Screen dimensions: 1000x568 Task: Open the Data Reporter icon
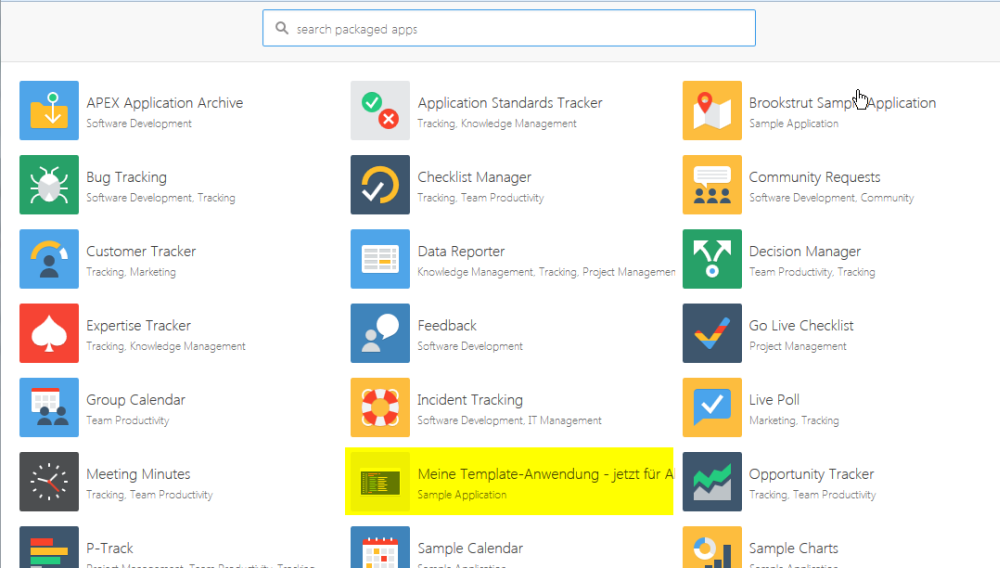point(380,259)
